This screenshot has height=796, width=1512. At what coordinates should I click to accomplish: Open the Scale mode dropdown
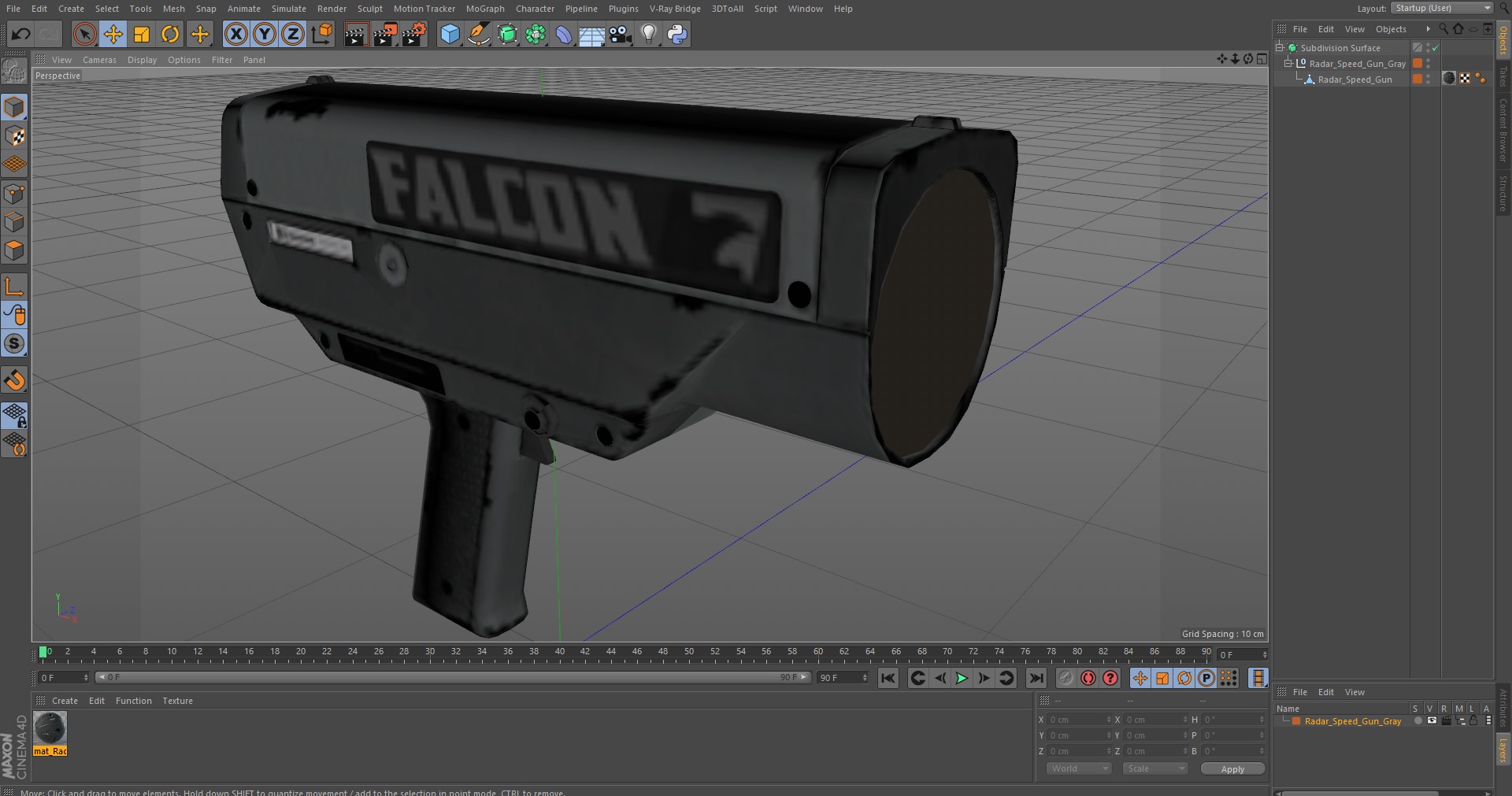(x=1155, y=768)
